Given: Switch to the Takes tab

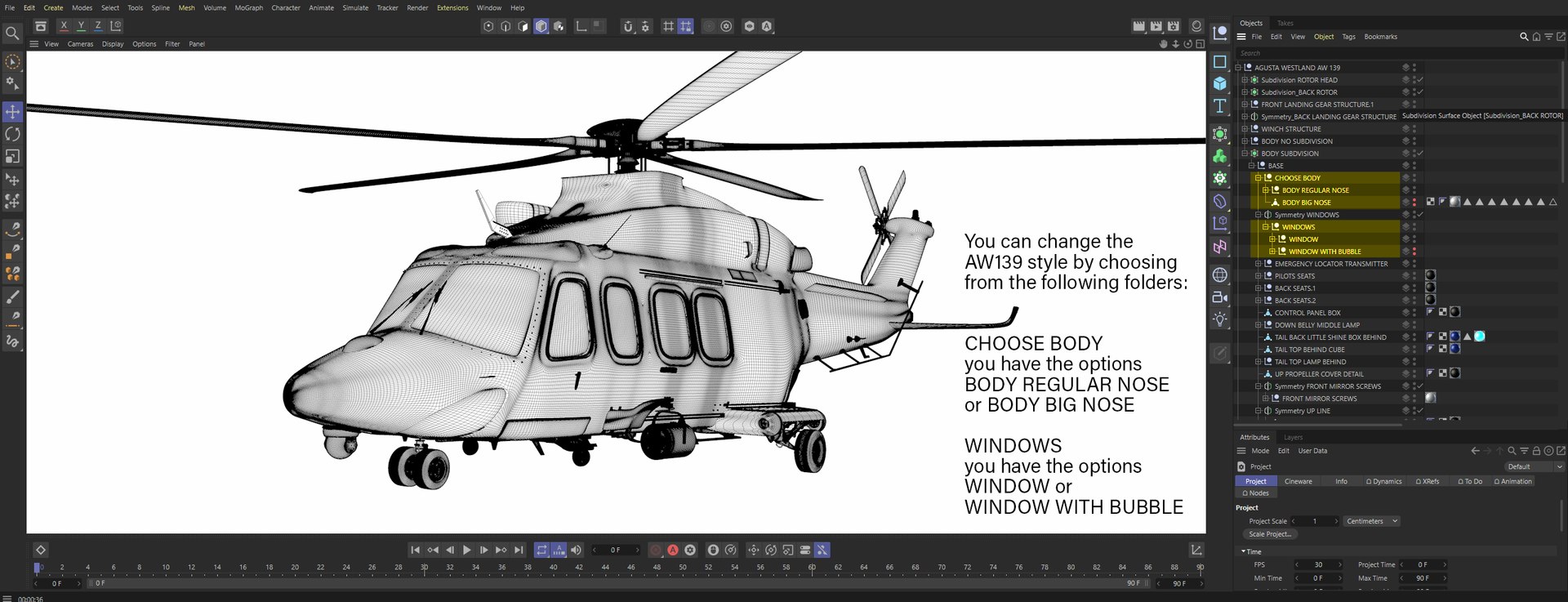Looking at the screenshot, I should [1285, 23].
